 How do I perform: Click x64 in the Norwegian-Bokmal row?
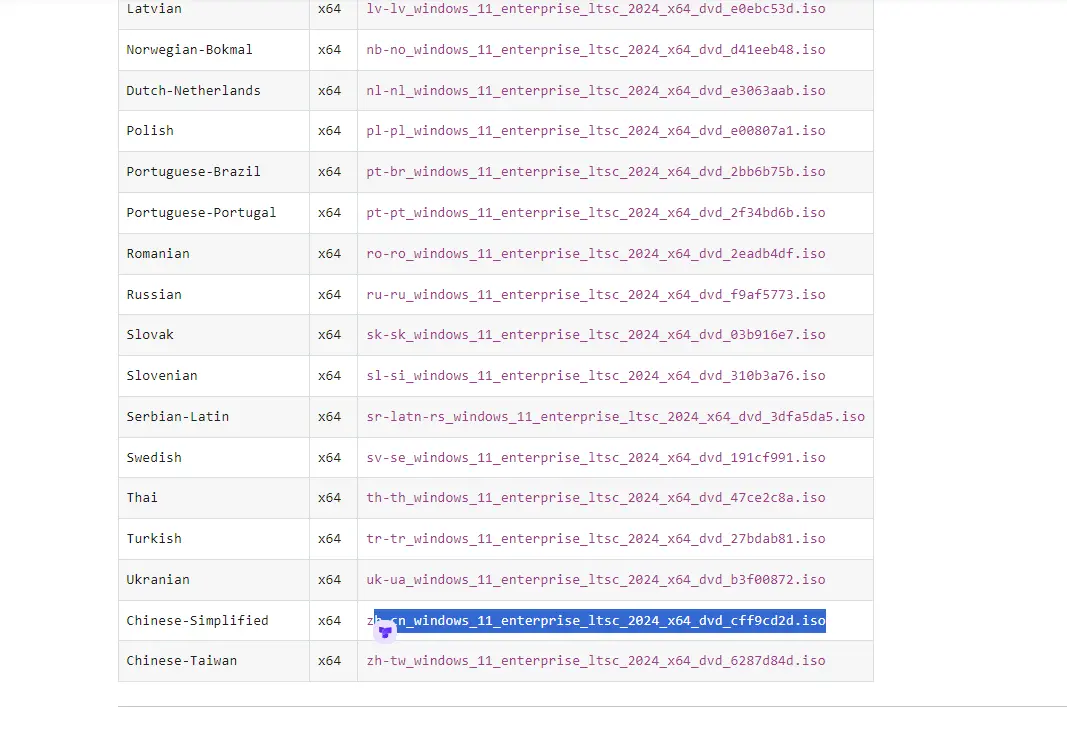tap(329, 50)
